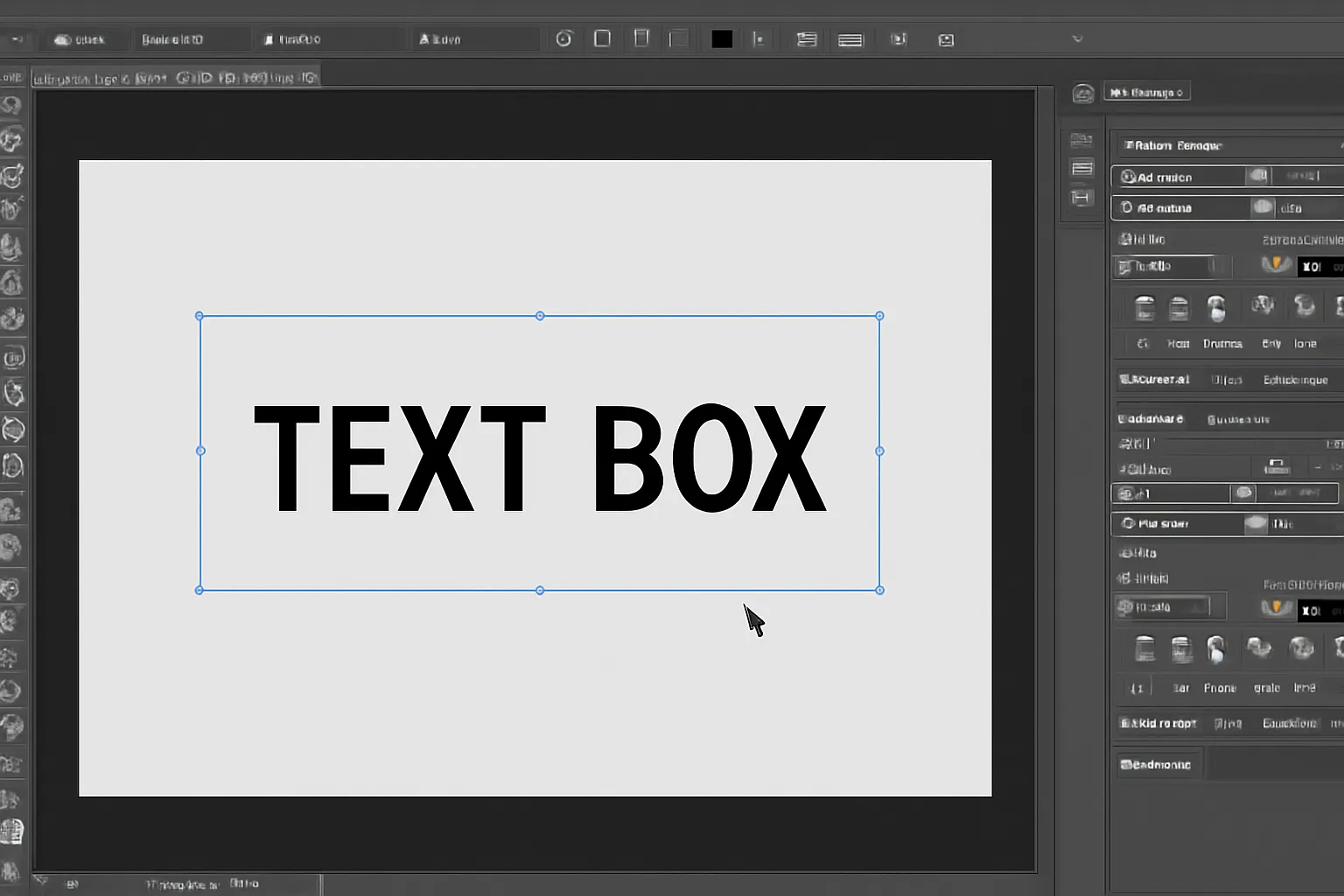
Task: Open the "tocafa" dropdown in right panel
Action: (x=1169, y=606)
